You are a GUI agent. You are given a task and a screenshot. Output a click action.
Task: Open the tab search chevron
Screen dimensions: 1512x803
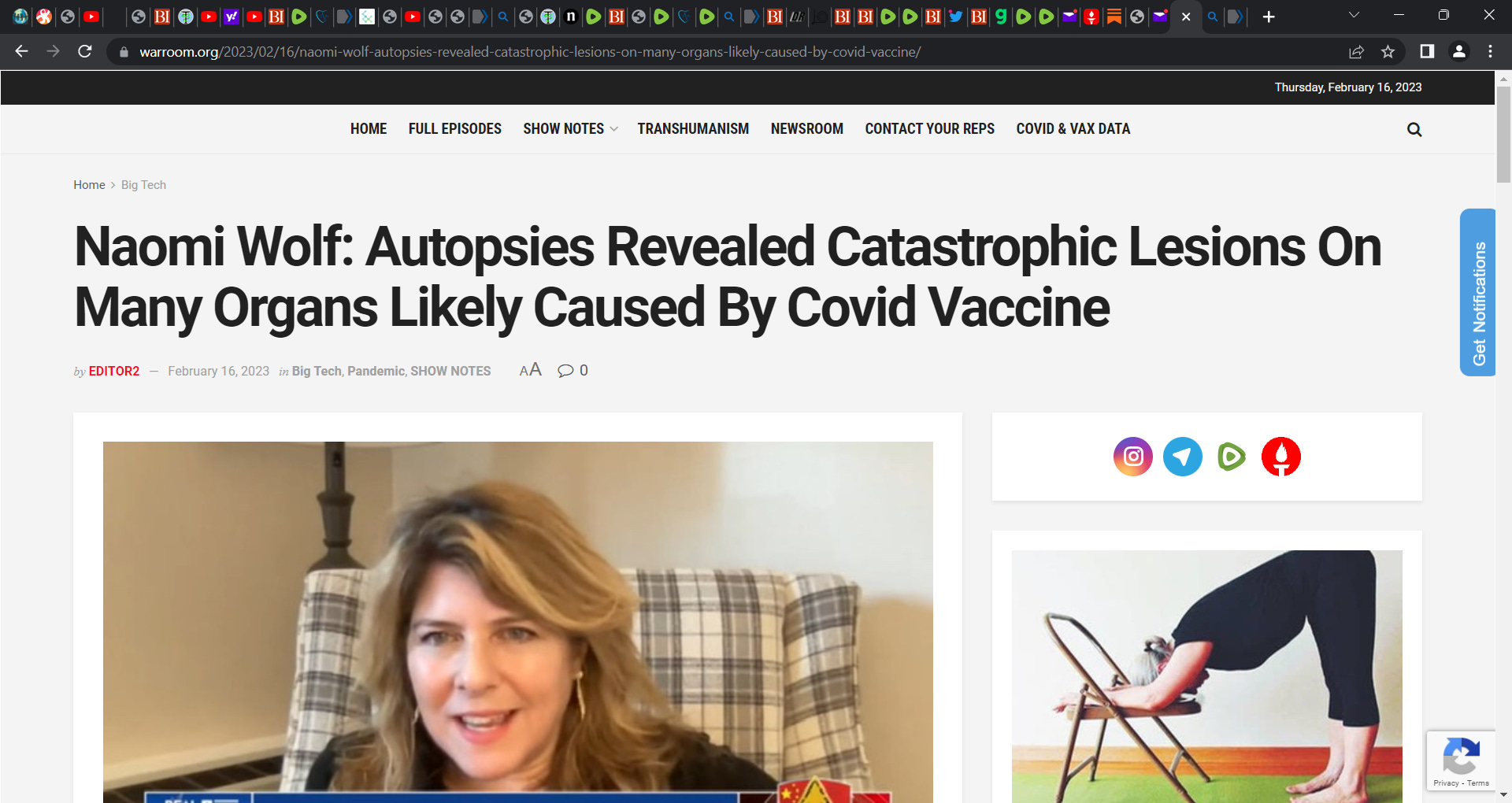coord(1354,15)
